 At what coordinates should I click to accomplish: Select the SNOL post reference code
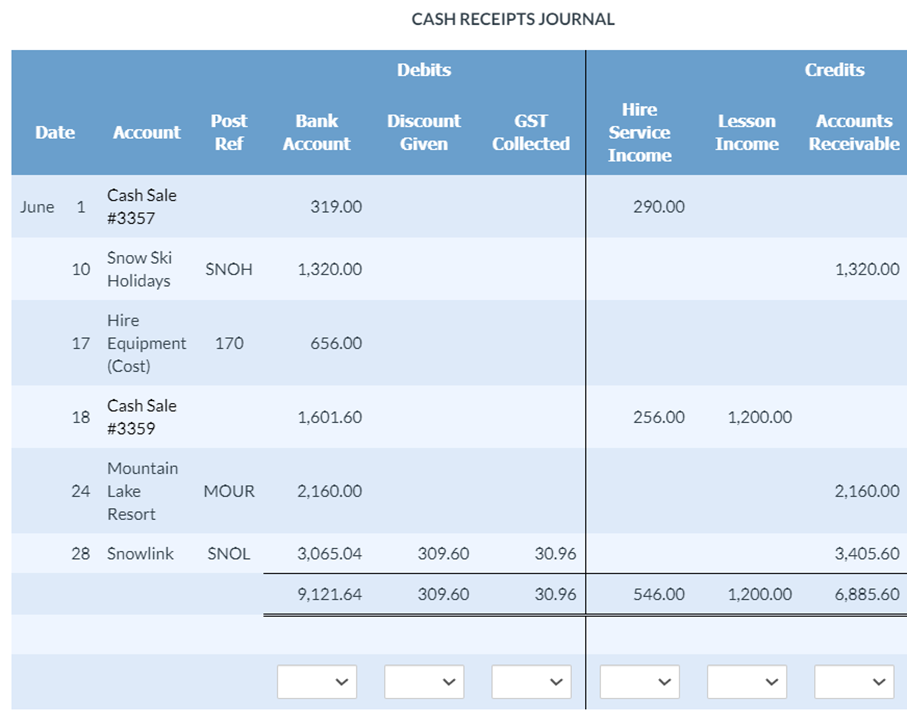pos(229,553)
